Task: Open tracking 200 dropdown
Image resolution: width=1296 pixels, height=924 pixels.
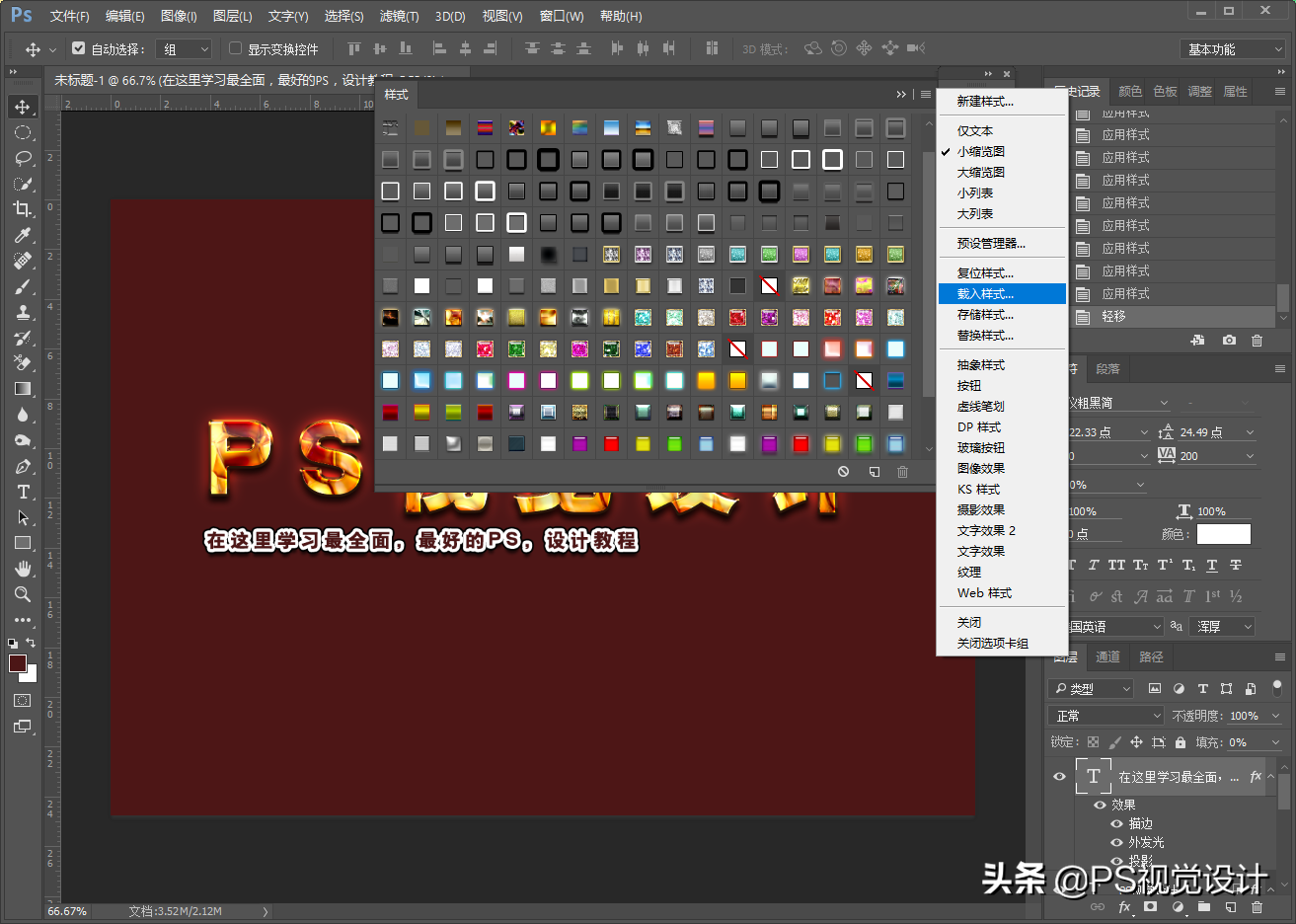Action: [x=1250, y=455]
